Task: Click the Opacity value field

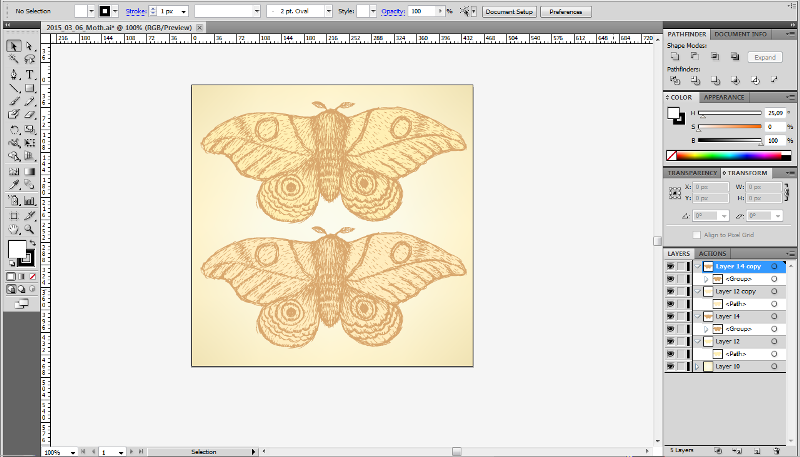Action: [x=422, y=11]
